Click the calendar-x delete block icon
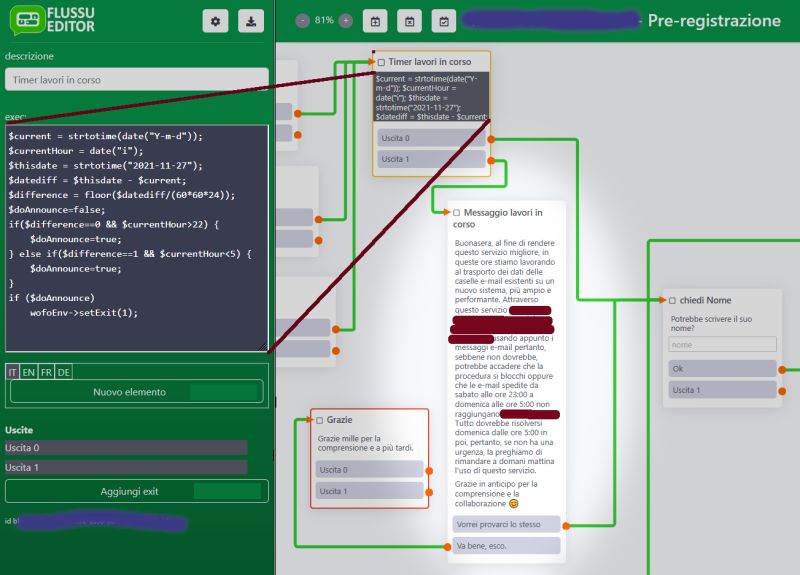This screenshot has width=800, height=575. click(410, 21)
